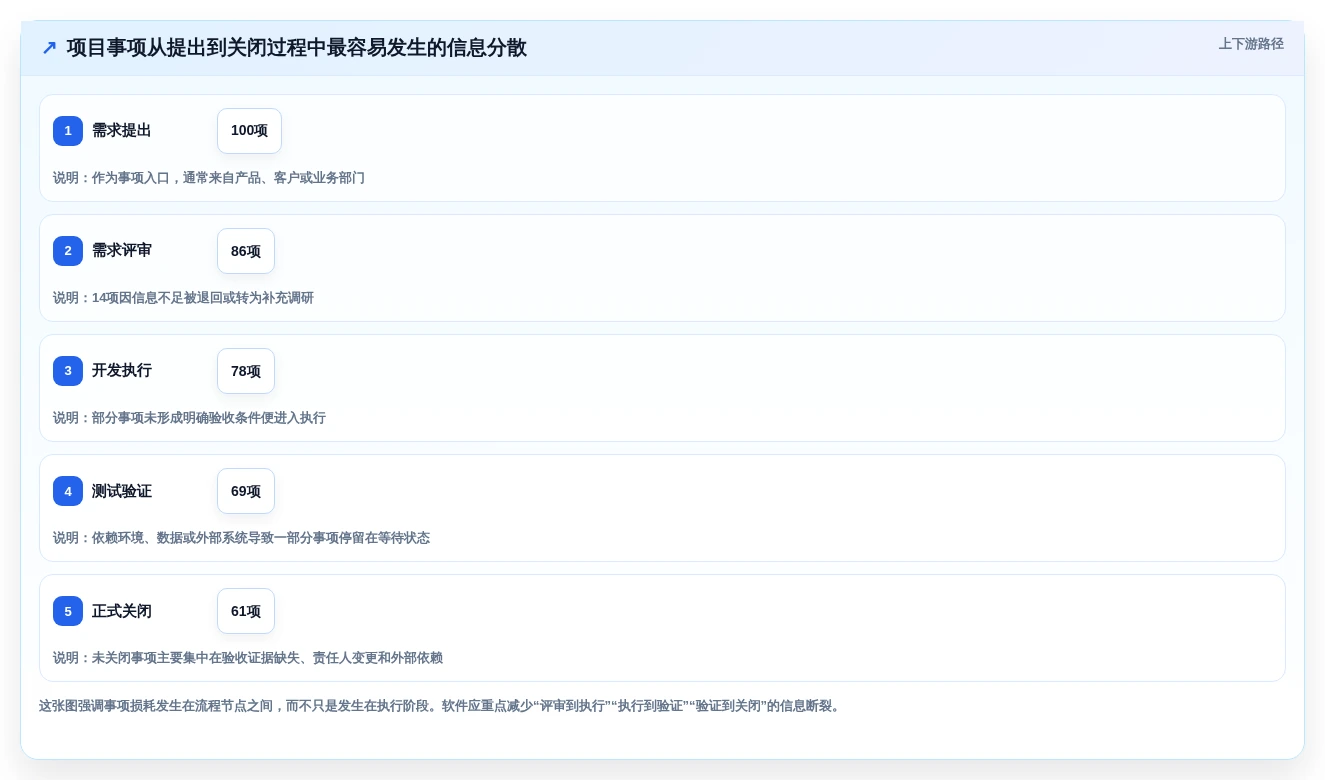This screenshot has width=1325, height=780.
Task: Click step number 3 badge
Action: (68, 371)
